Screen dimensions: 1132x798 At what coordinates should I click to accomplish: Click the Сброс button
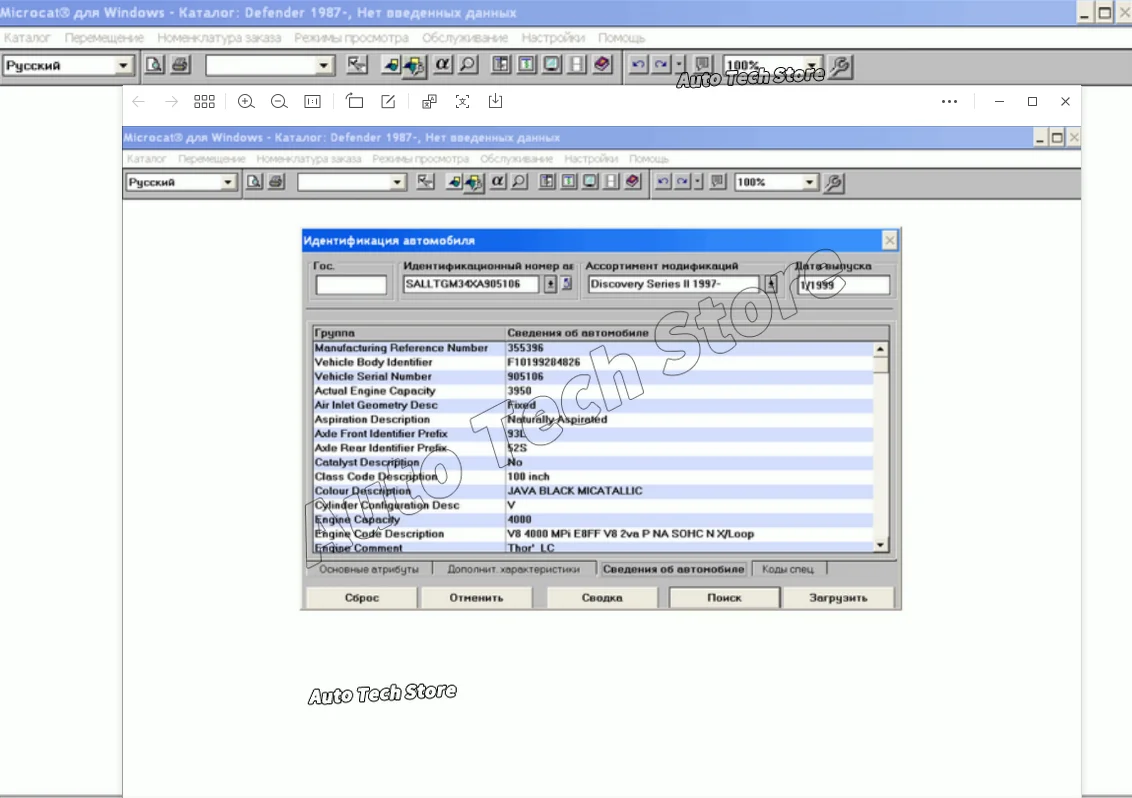(362, 598)
